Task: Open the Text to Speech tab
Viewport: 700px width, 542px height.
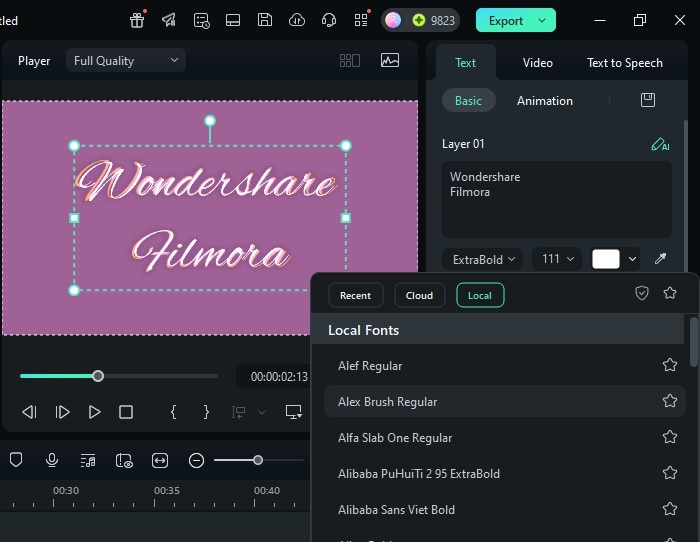Action: pyautogui.click(x=625, y=63)
